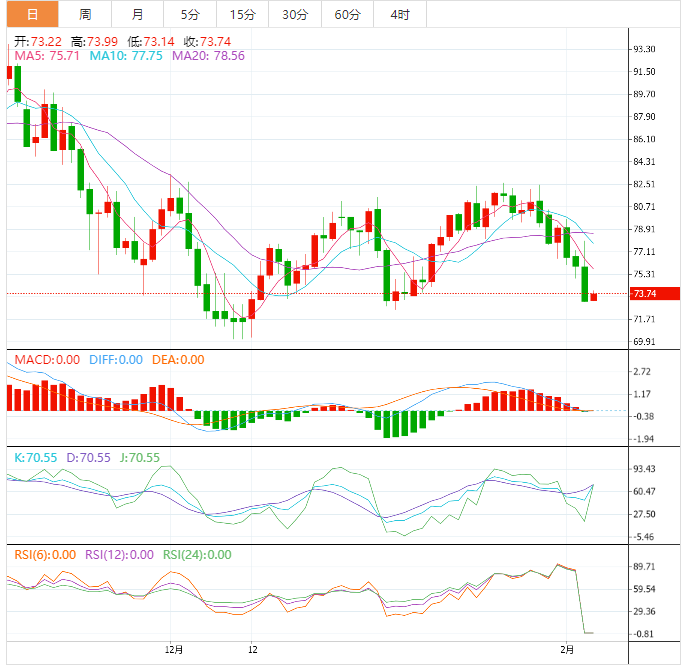Select the 周 weekly chart tab
688x668 pixels.
(85, 14)
